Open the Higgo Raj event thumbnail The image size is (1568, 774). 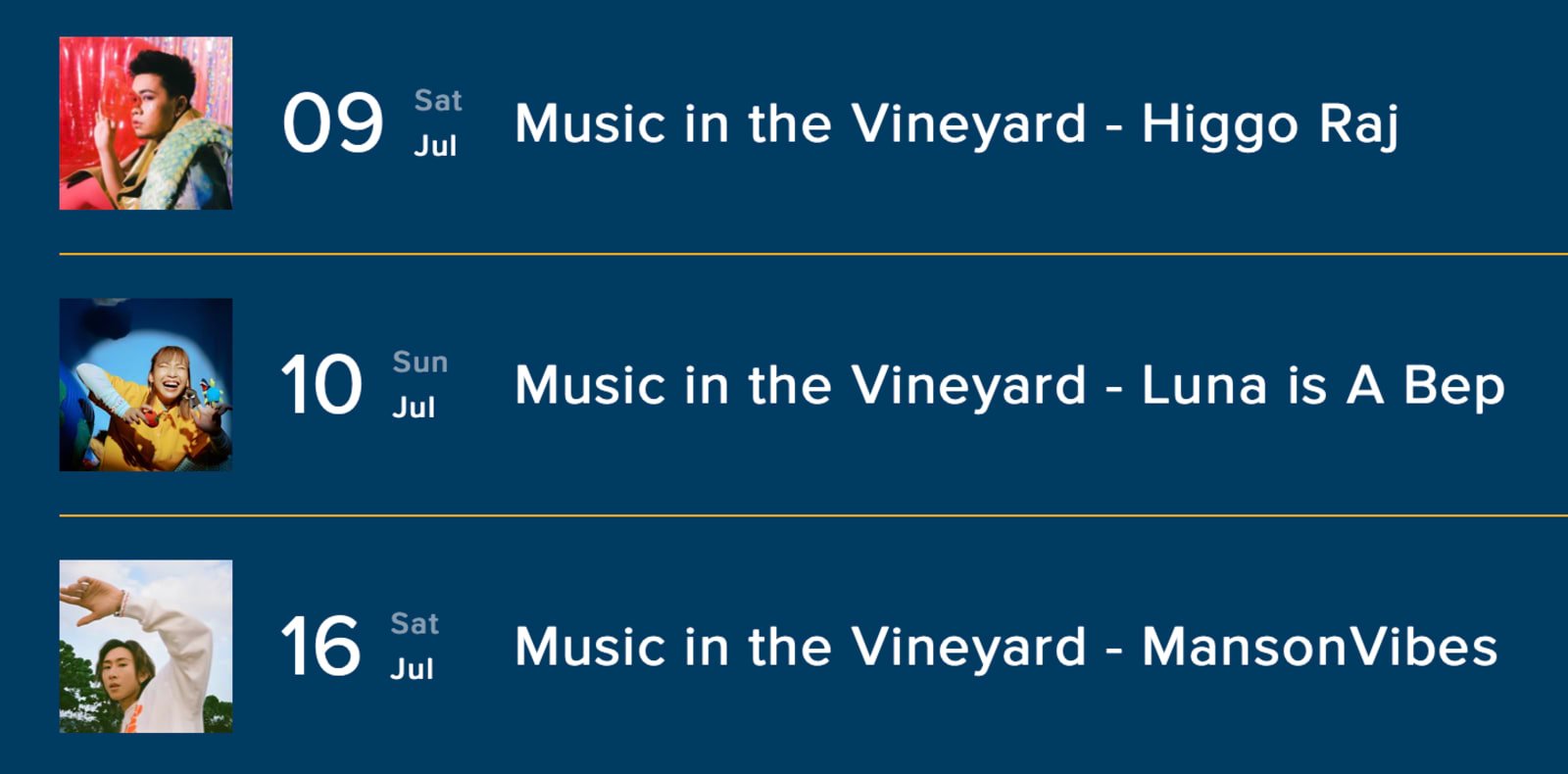(x=146, y=123)
